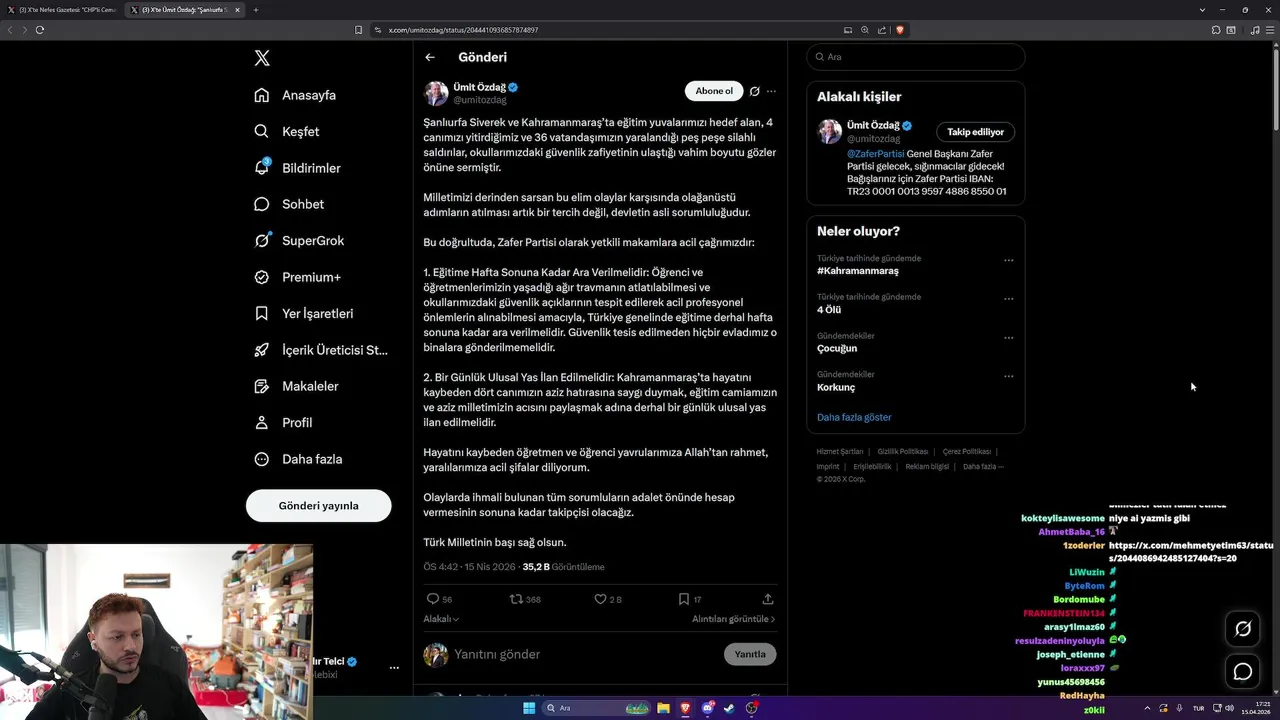
Task: Open the Alakalı sort dropdown
Action: [x=441, y=619]
